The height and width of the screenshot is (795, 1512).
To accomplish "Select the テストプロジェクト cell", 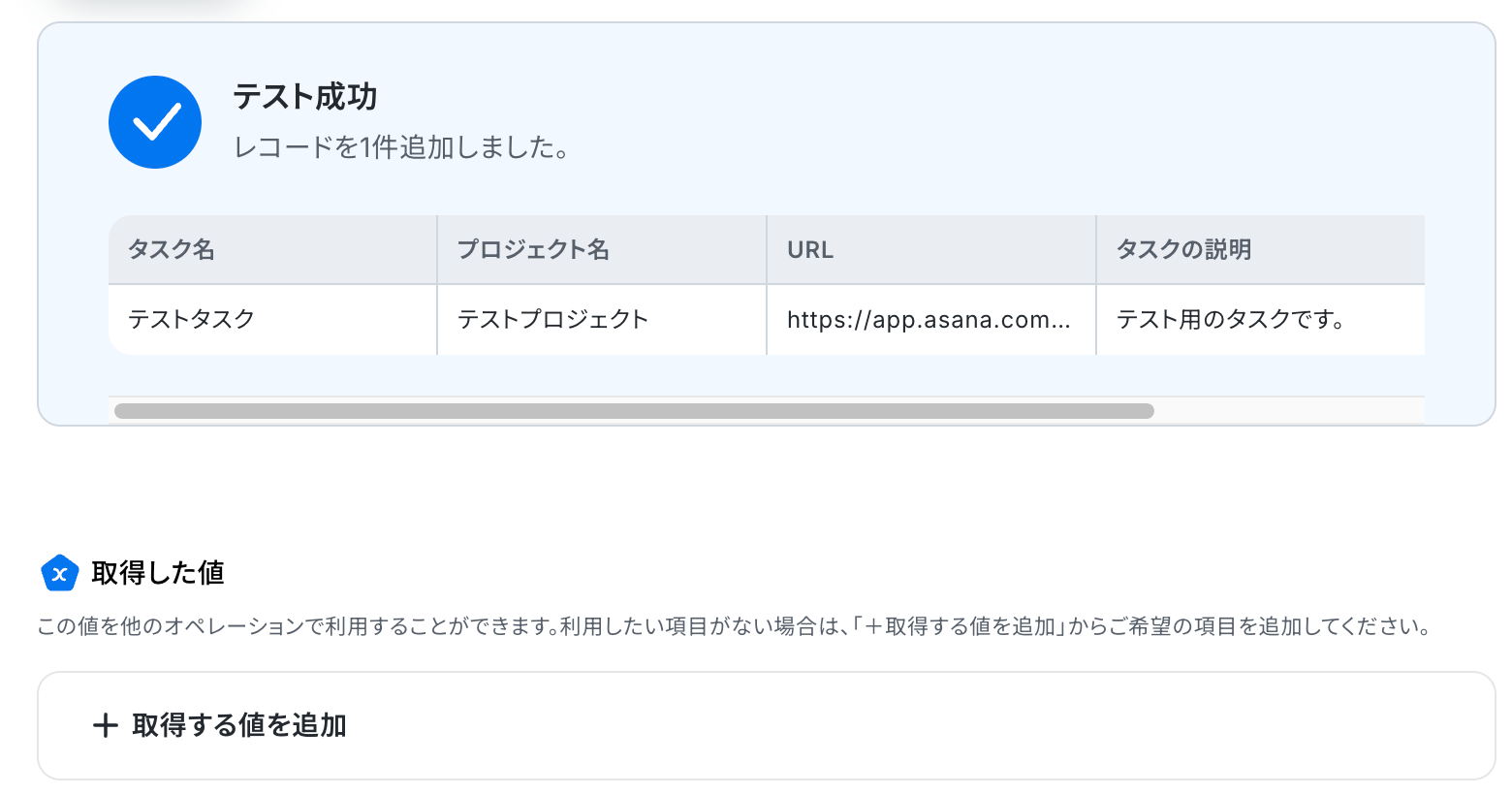I will pos(602,319).
